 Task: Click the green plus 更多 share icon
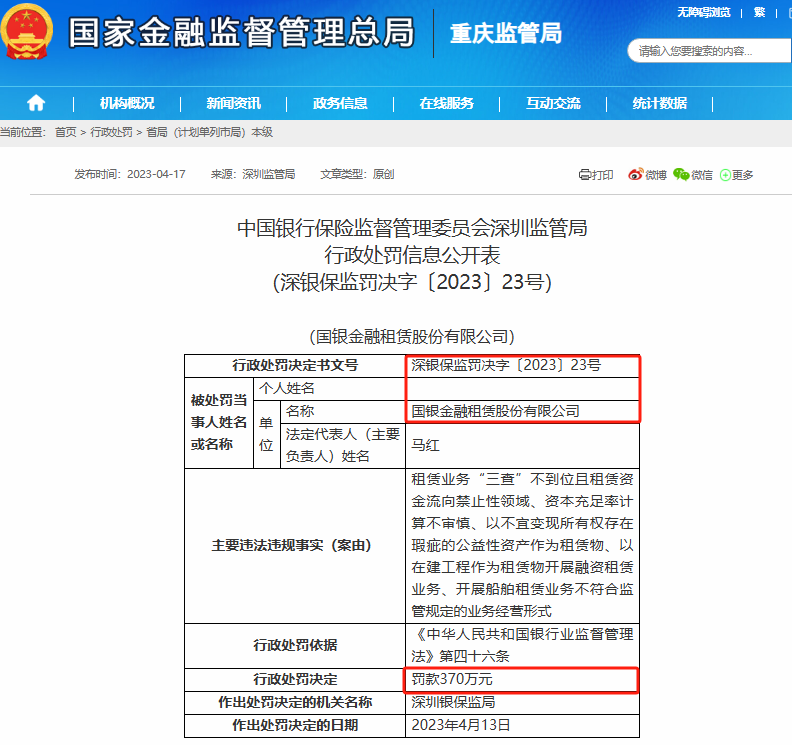coord(726,175)
